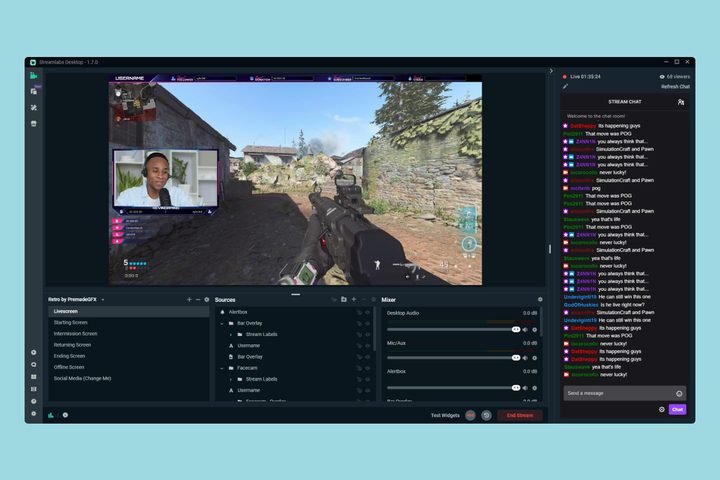Switch to the Offline Screen scene
Viewport: 720px width, 480px height.
(129, 367)
